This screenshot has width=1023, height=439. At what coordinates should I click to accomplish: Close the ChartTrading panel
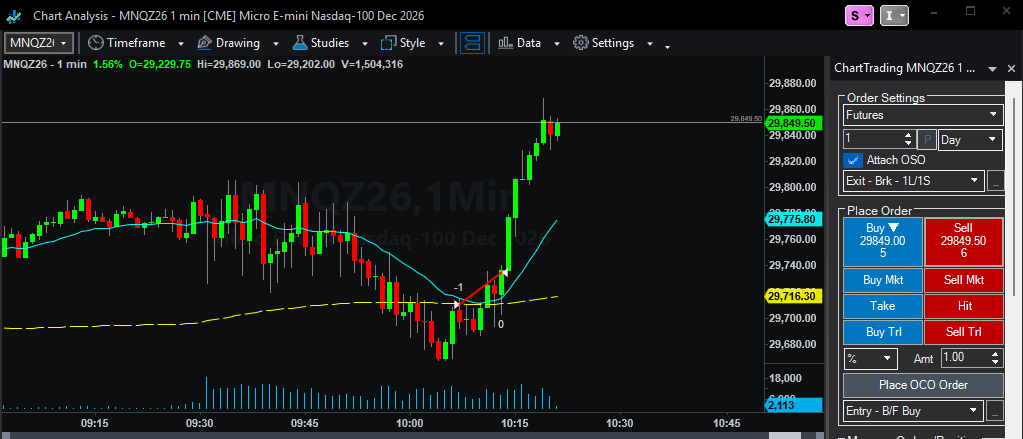click(x=1011, y=68)
